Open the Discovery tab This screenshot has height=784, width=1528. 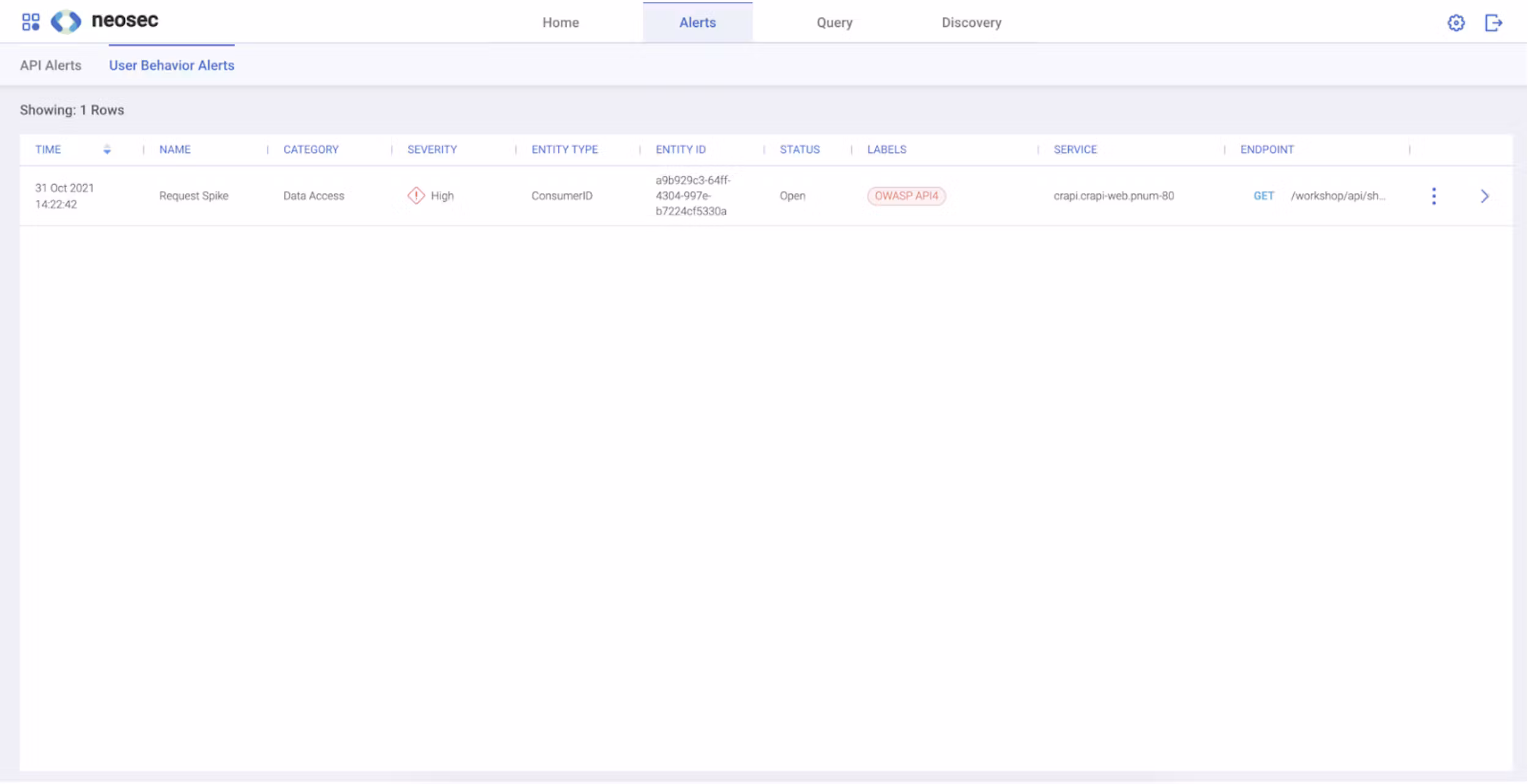tap(972, 23)
